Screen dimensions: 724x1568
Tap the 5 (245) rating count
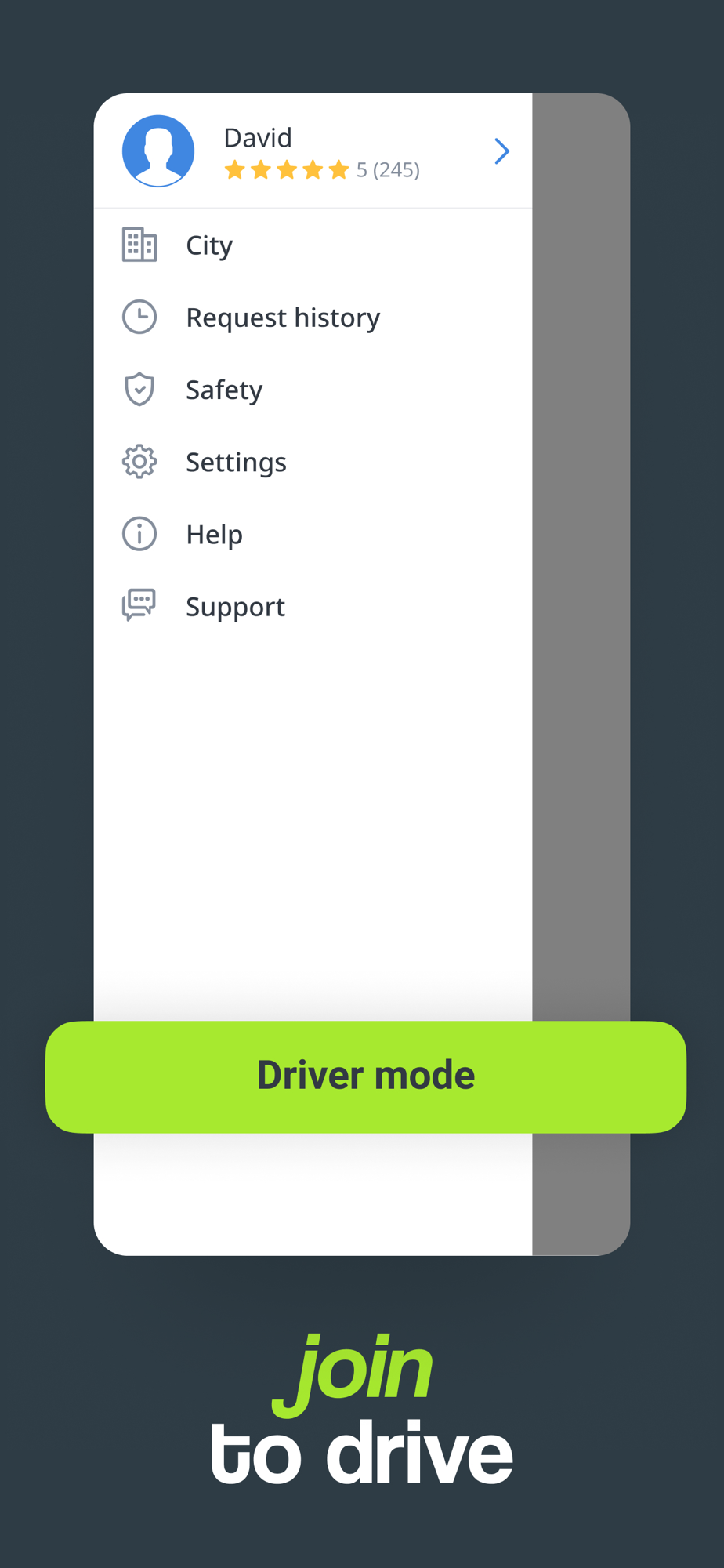(x=388, y=170)
